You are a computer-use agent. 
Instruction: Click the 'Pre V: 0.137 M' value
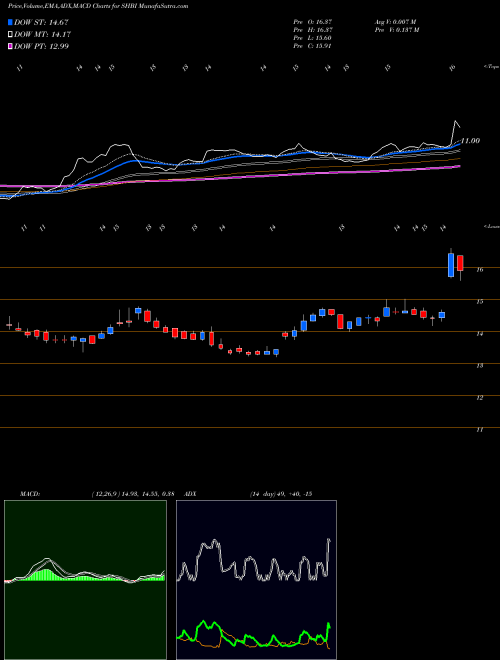396,29
